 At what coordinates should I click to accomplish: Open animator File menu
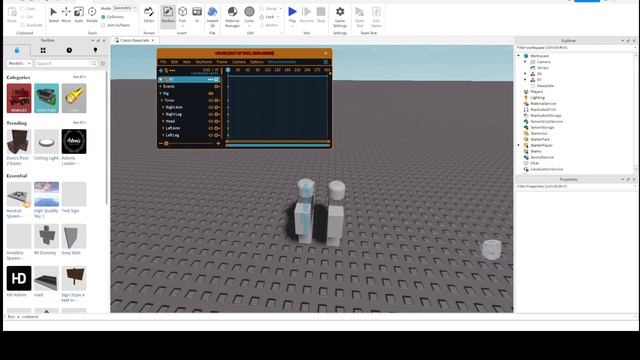163,62
